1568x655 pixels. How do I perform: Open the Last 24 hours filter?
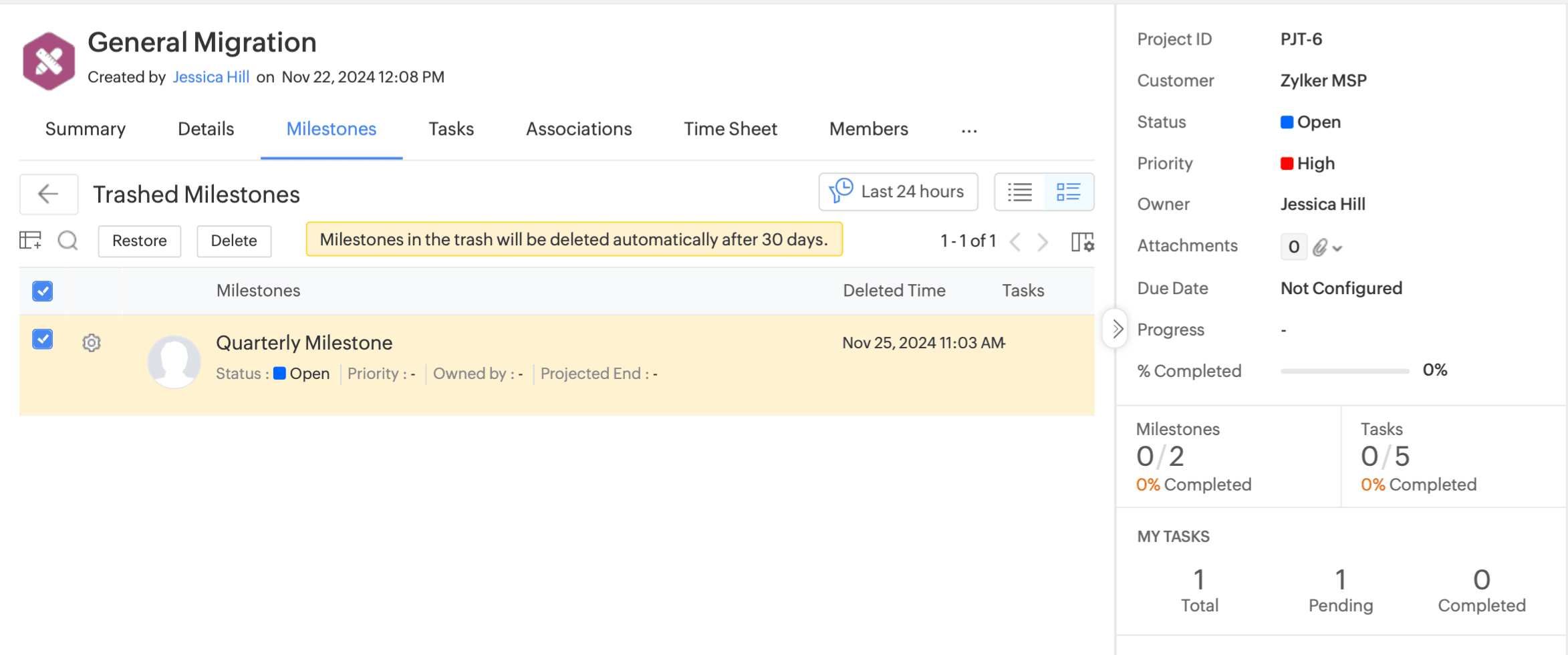point(898,192)
